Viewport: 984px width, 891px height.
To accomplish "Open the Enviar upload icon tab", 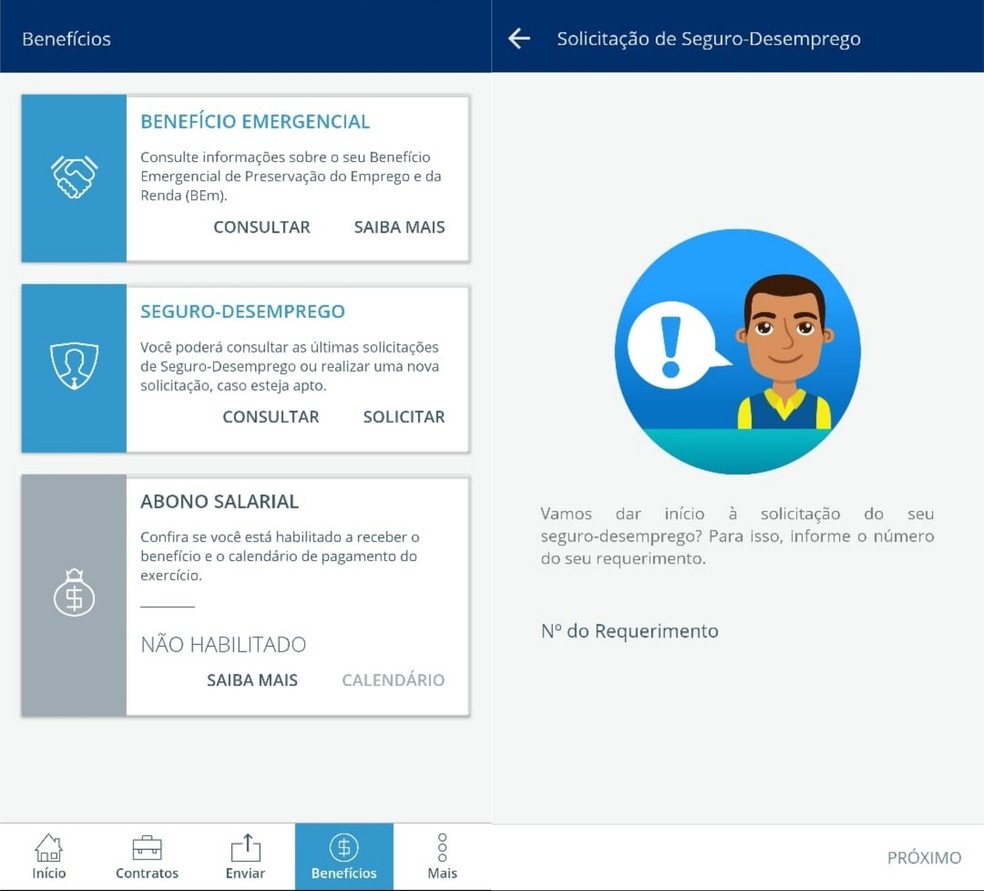I will coord(245,856).
